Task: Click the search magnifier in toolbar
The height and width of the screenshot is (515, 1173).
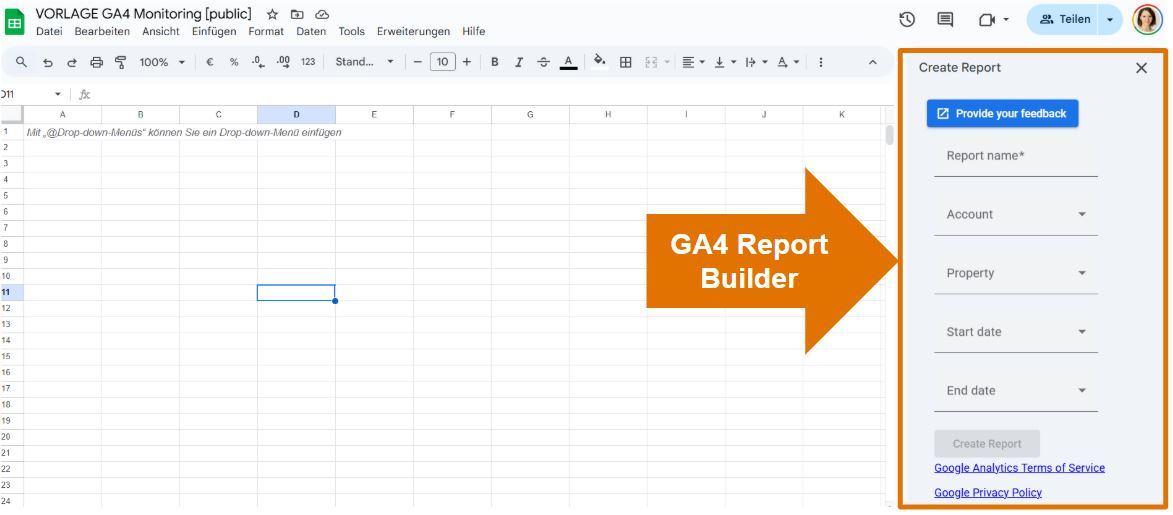Action: [x=21, y=62]
